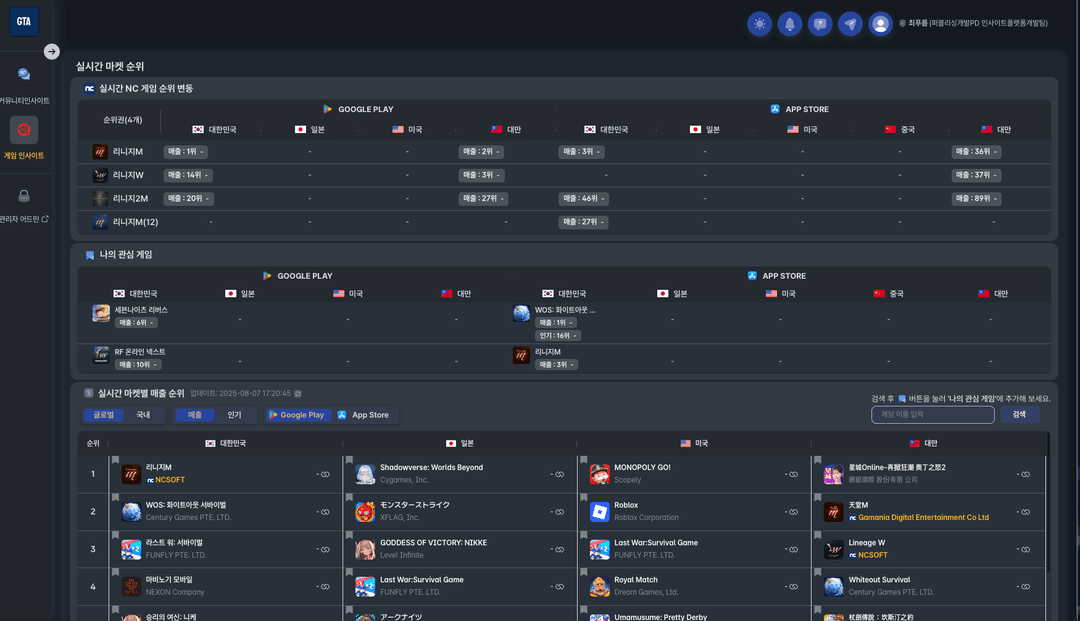Open the 관리자 어드민 lock icon
Screen dimensions: 1080x621
(24, 196)
